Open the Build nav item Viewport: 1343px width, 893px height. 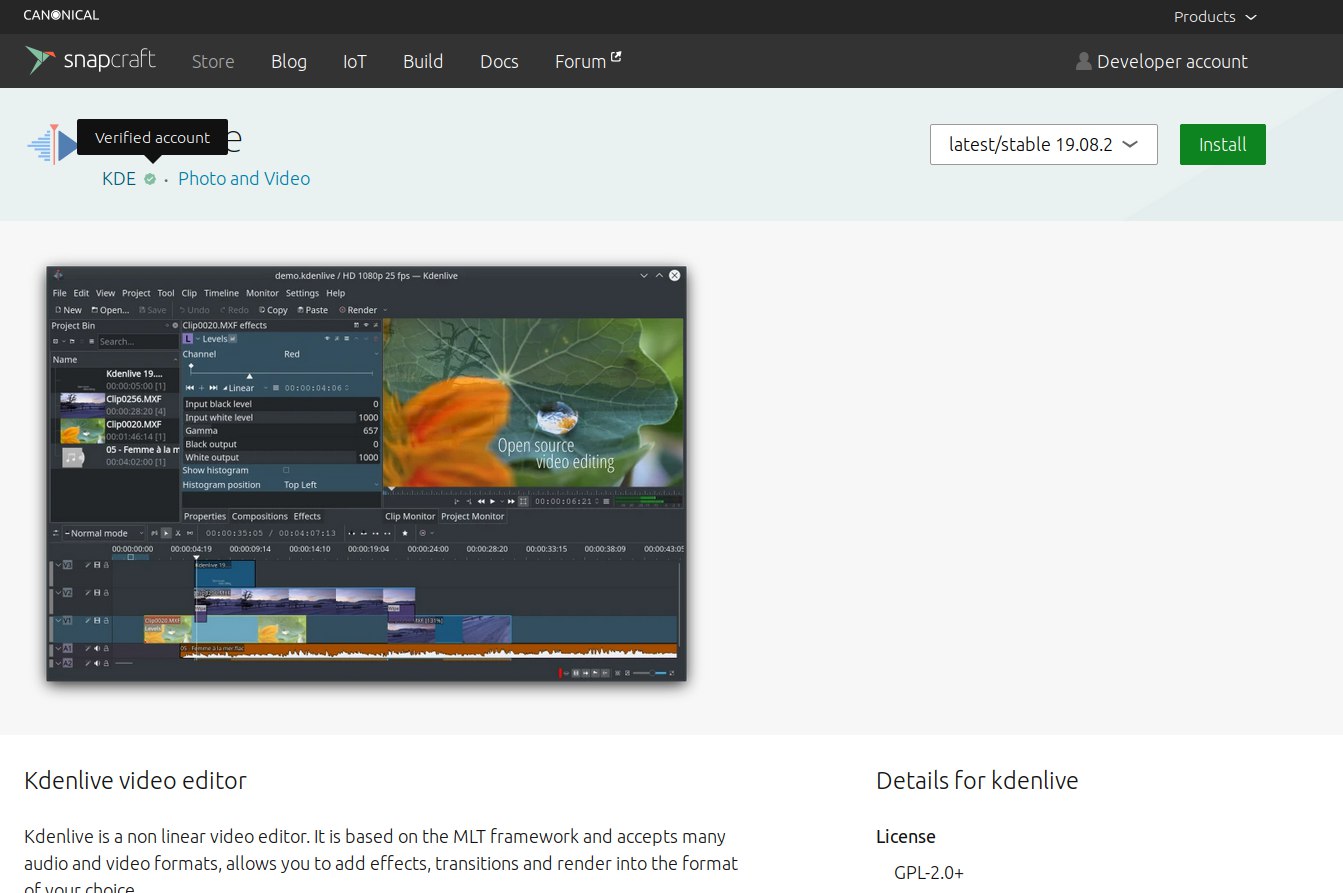click(423, 61)
